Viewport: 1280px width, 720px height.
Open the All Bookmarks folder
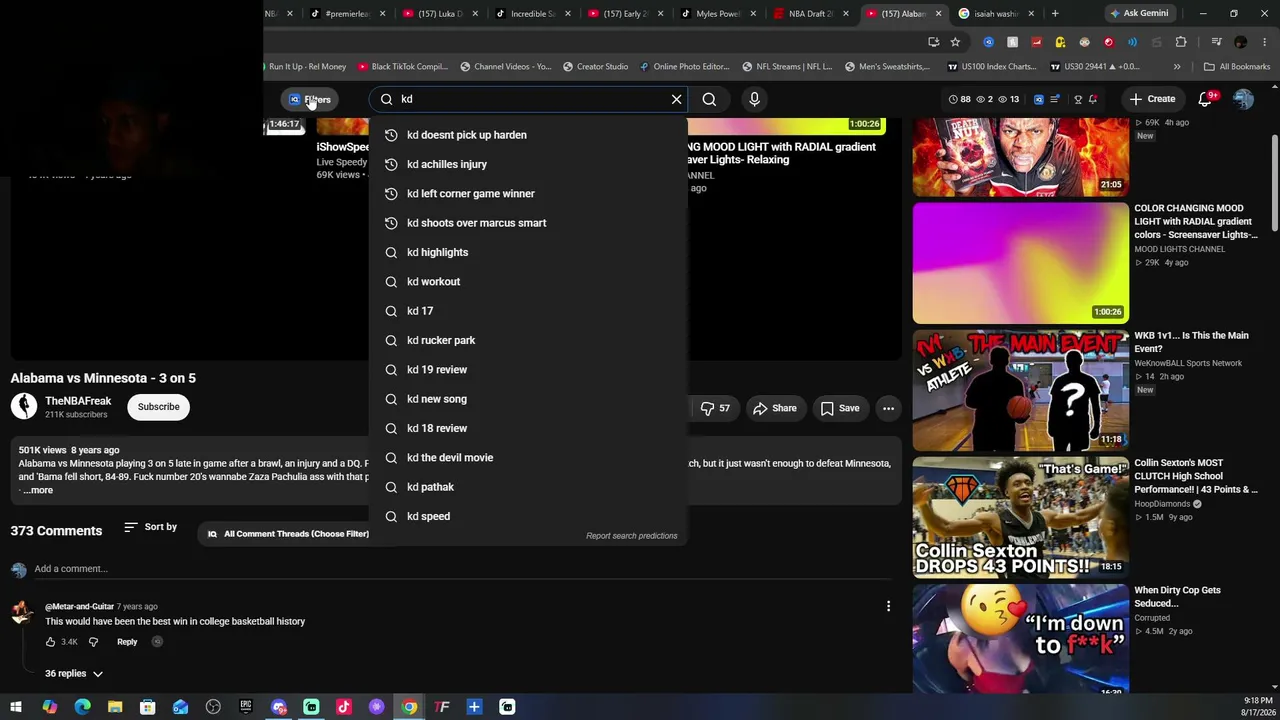pyautogui.click(x=1236, y=67)
